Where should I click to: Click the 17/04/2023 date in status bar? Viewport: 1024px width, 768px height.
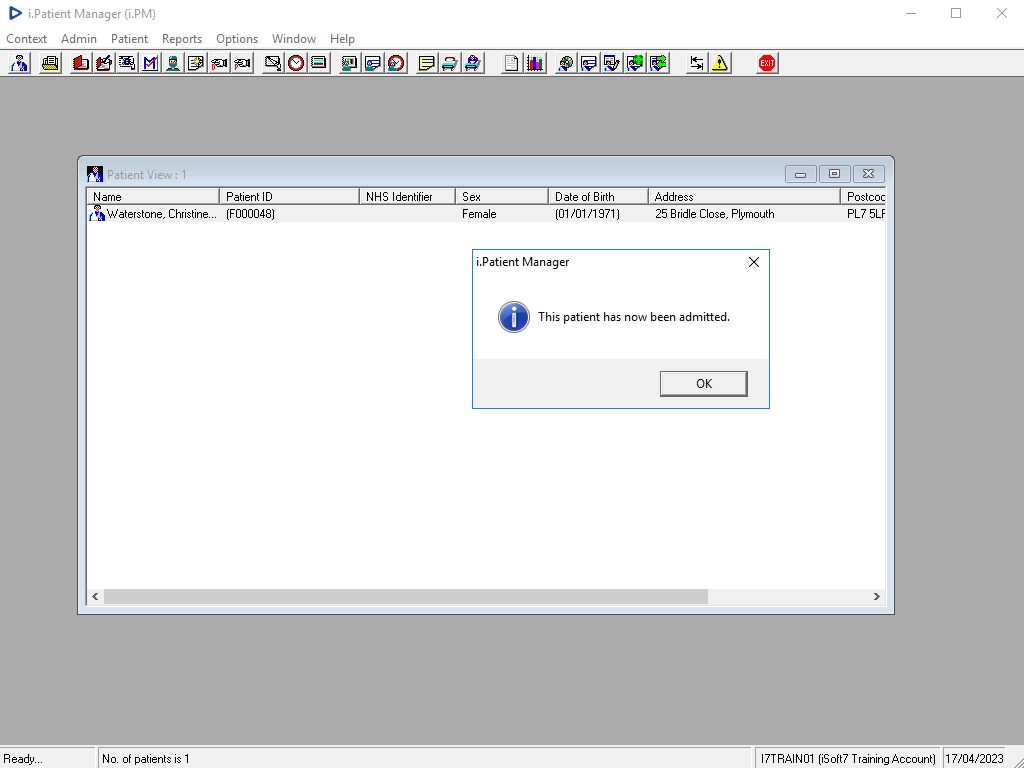point(974,759)
